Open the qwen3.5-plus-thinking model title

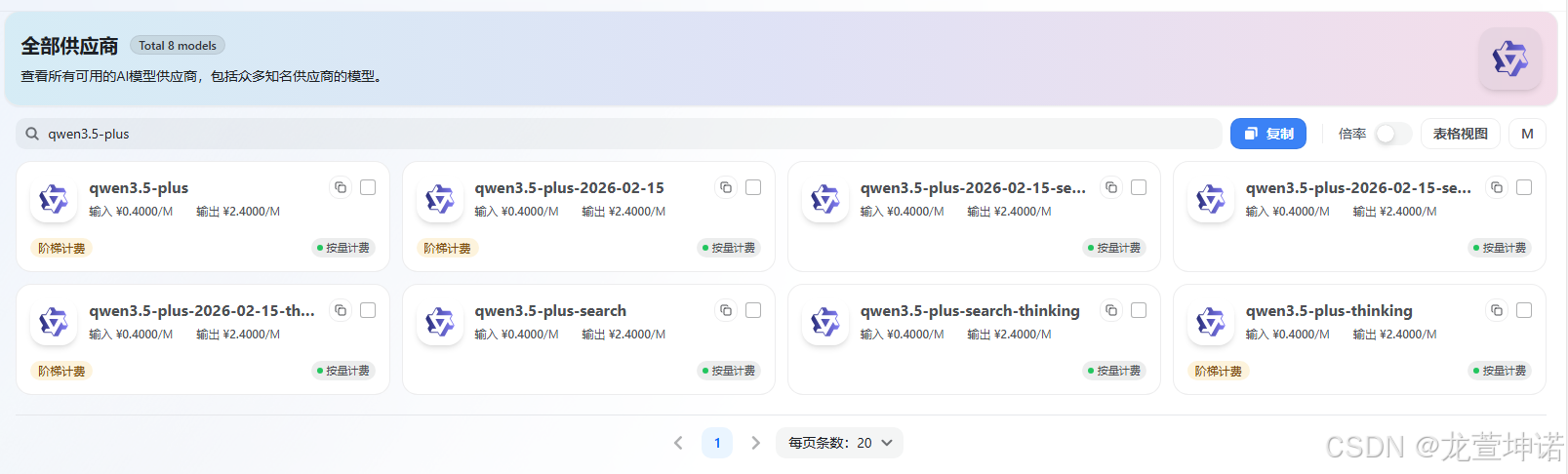click(x=1329, y=310)
